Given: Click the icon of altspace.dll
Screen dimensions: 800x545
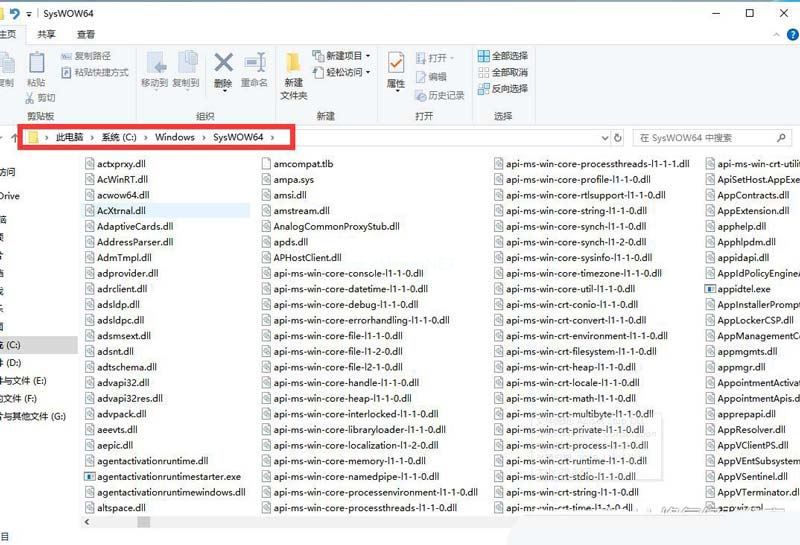Looking at the screenshot, I should coord(89,508).
